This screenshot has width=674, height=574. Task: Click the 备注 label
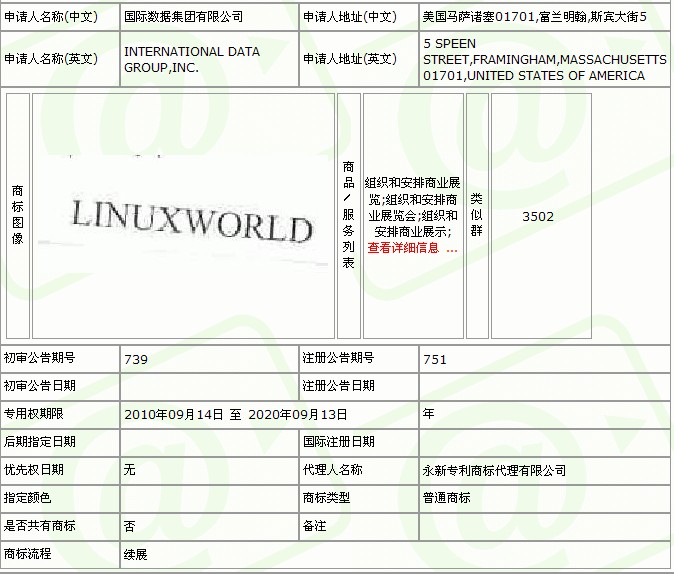[314, 526]
